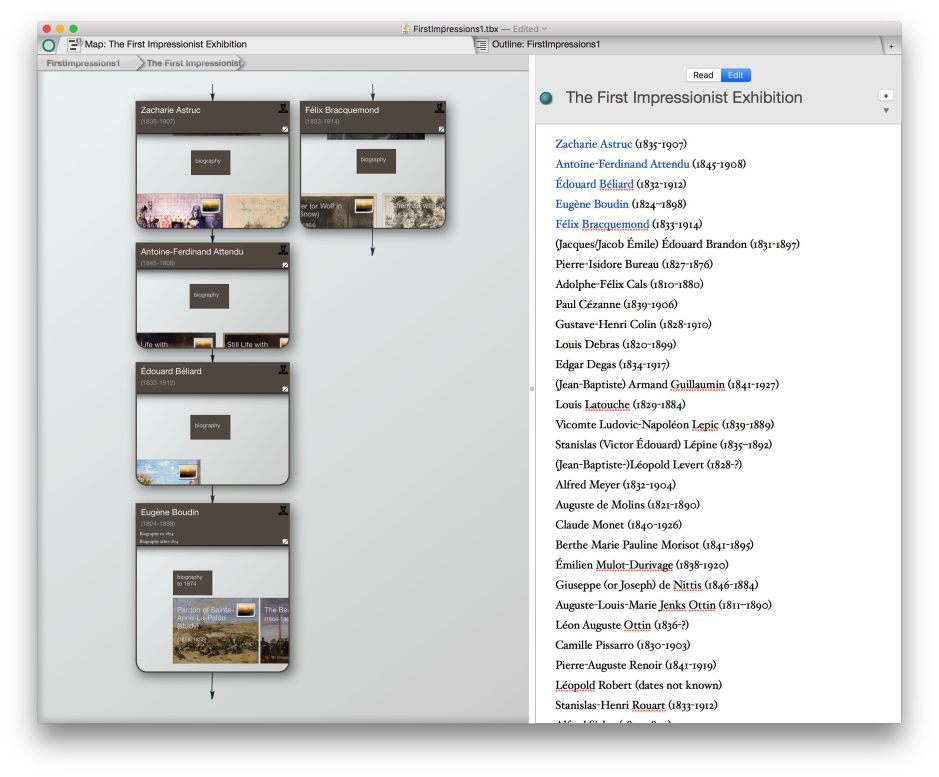Switch the note to Edit mode
Image resolution: width=939 pixels, height=777 pixels.
[735, 75]
